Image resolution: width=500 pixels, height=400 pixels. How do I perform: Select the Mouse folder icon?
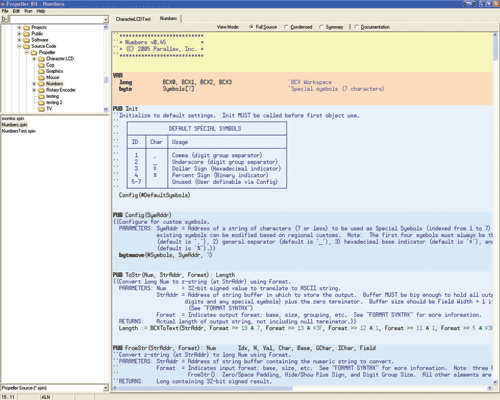pyautogui.click(x=41, y=77)
